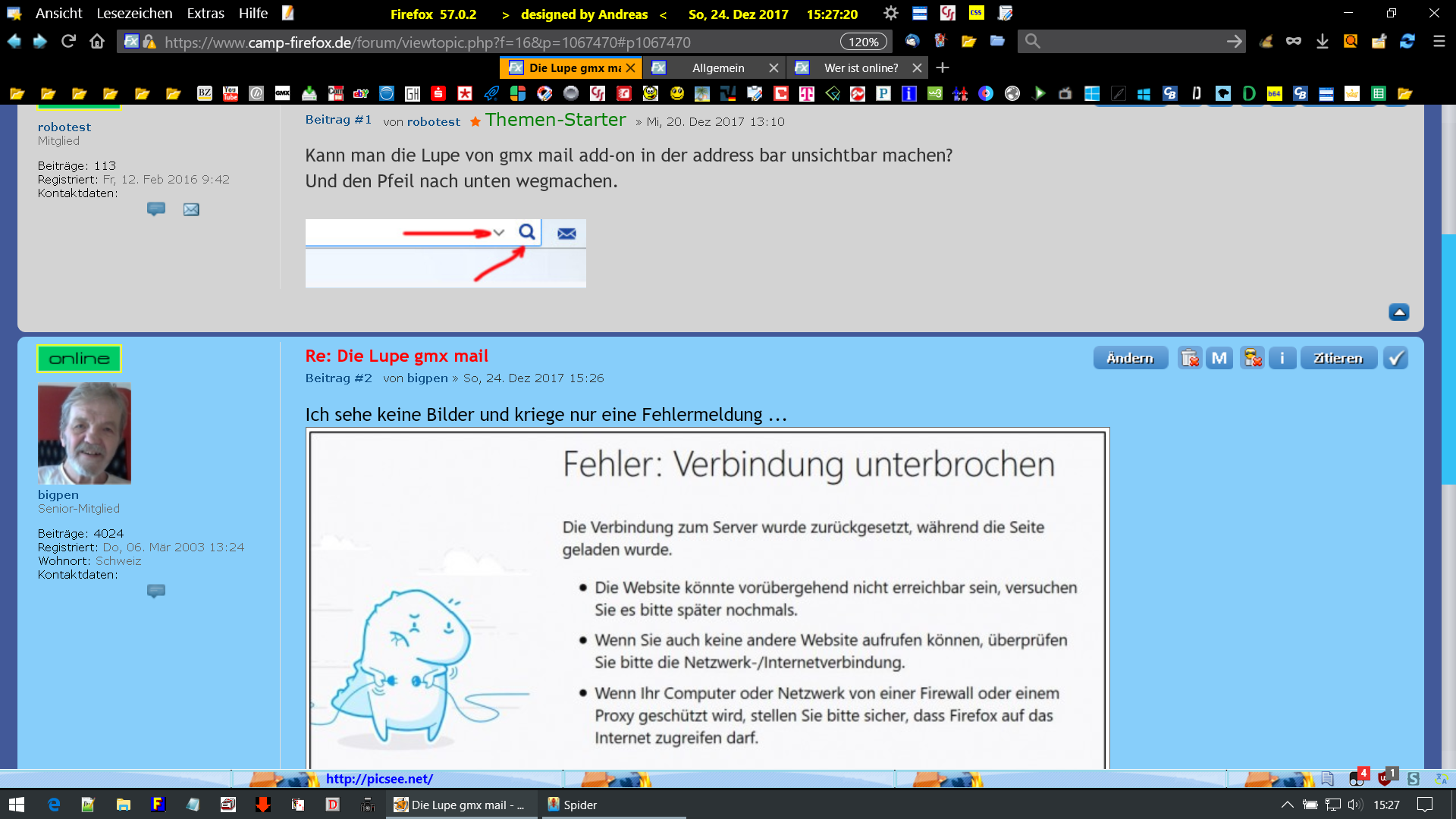Toggle the checkmark button on the bigpen post
The width and height of the screenshot is (1456, 819).
pos(1395,358)
